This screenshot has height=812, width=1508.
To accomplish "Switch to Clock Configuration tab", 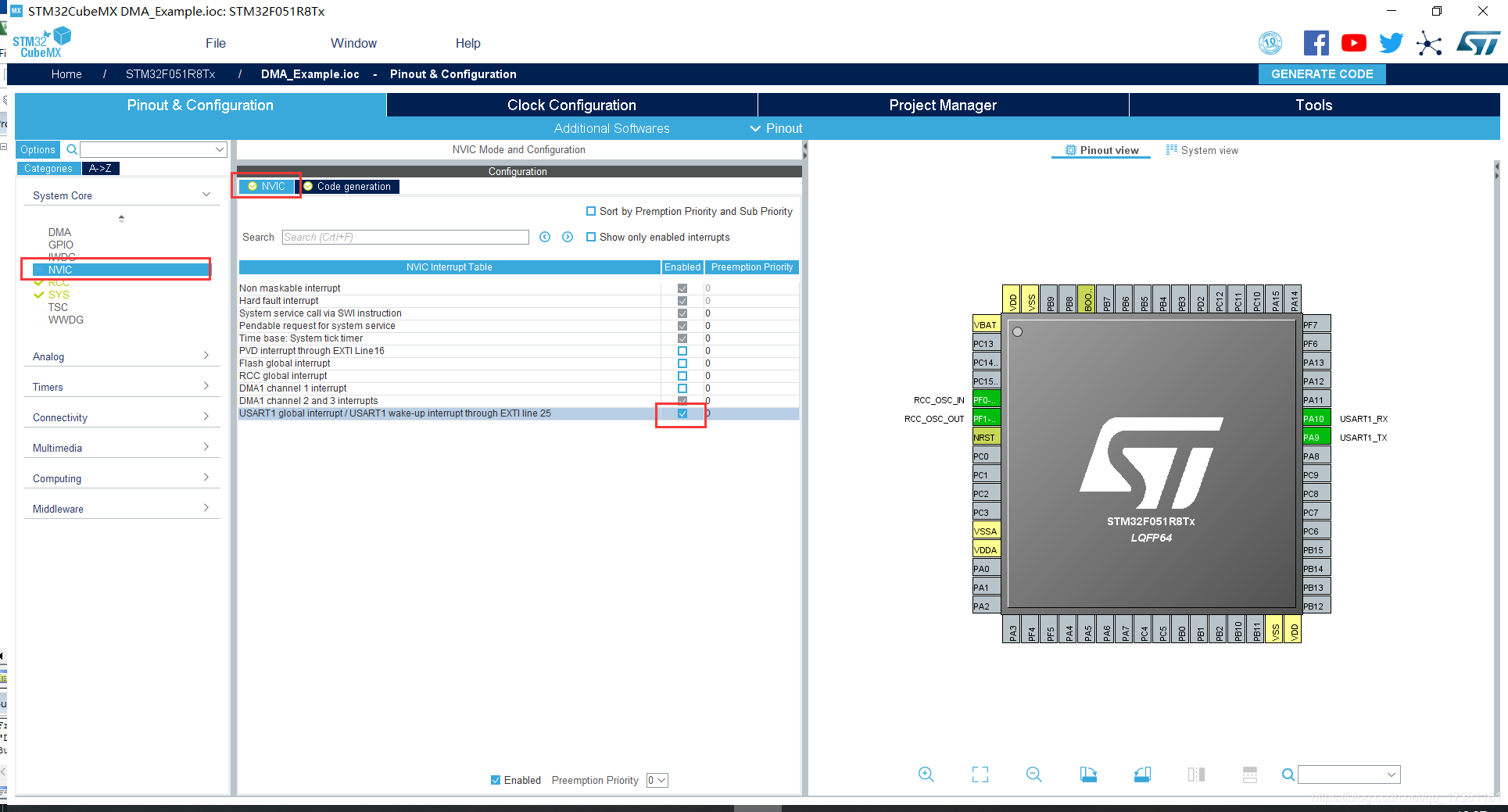I will (x=571, y=105).
